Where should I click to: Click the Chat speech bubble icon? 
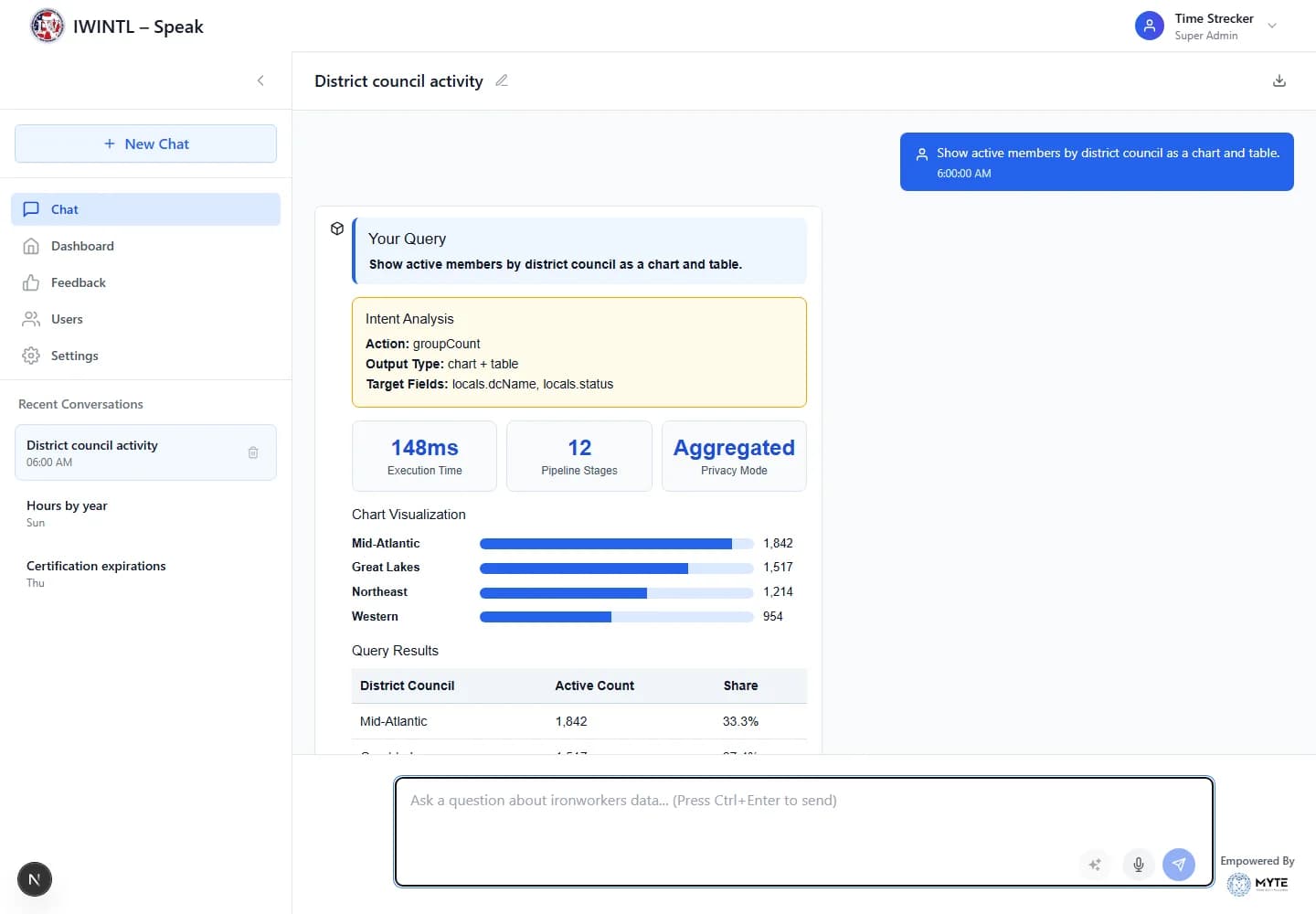point(31,209)
